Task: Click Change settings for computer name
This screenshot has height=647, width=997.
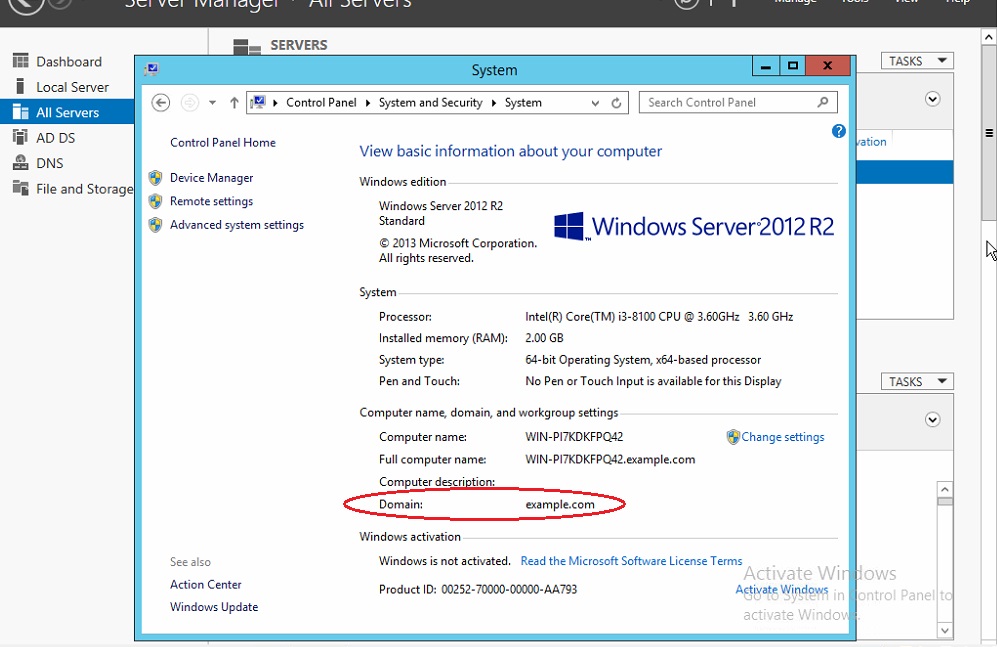Action: pos(783,437)
